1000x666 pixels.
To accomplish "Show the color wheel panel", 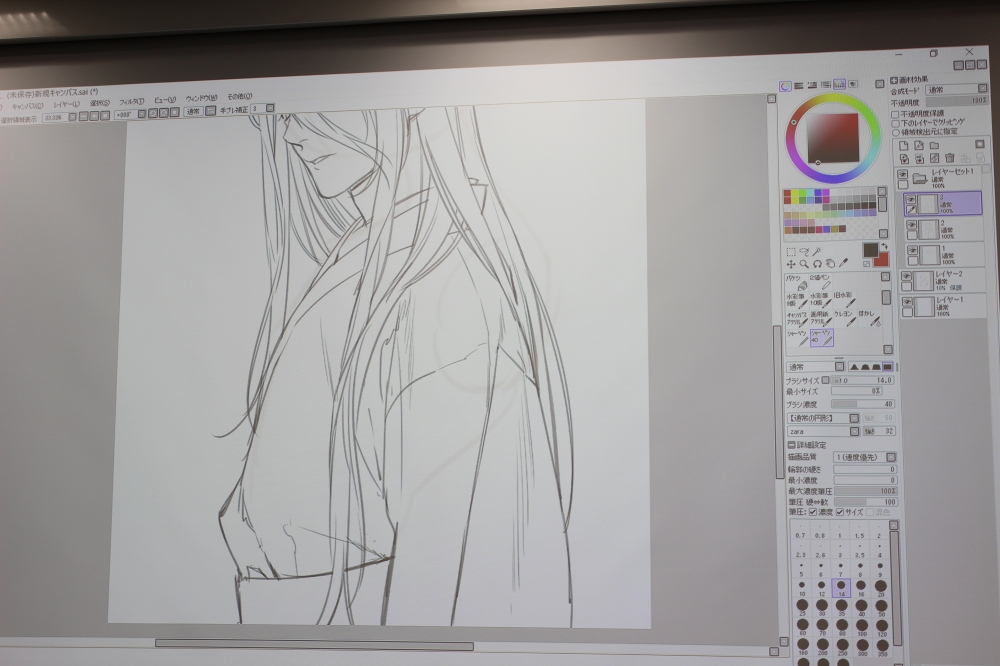I will 786,86.
